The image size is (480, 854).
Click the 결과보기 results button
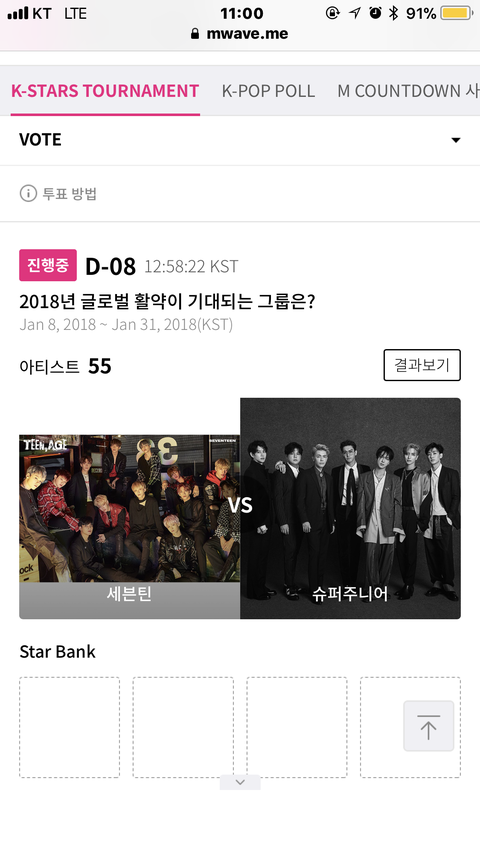[x=422, y=365]
